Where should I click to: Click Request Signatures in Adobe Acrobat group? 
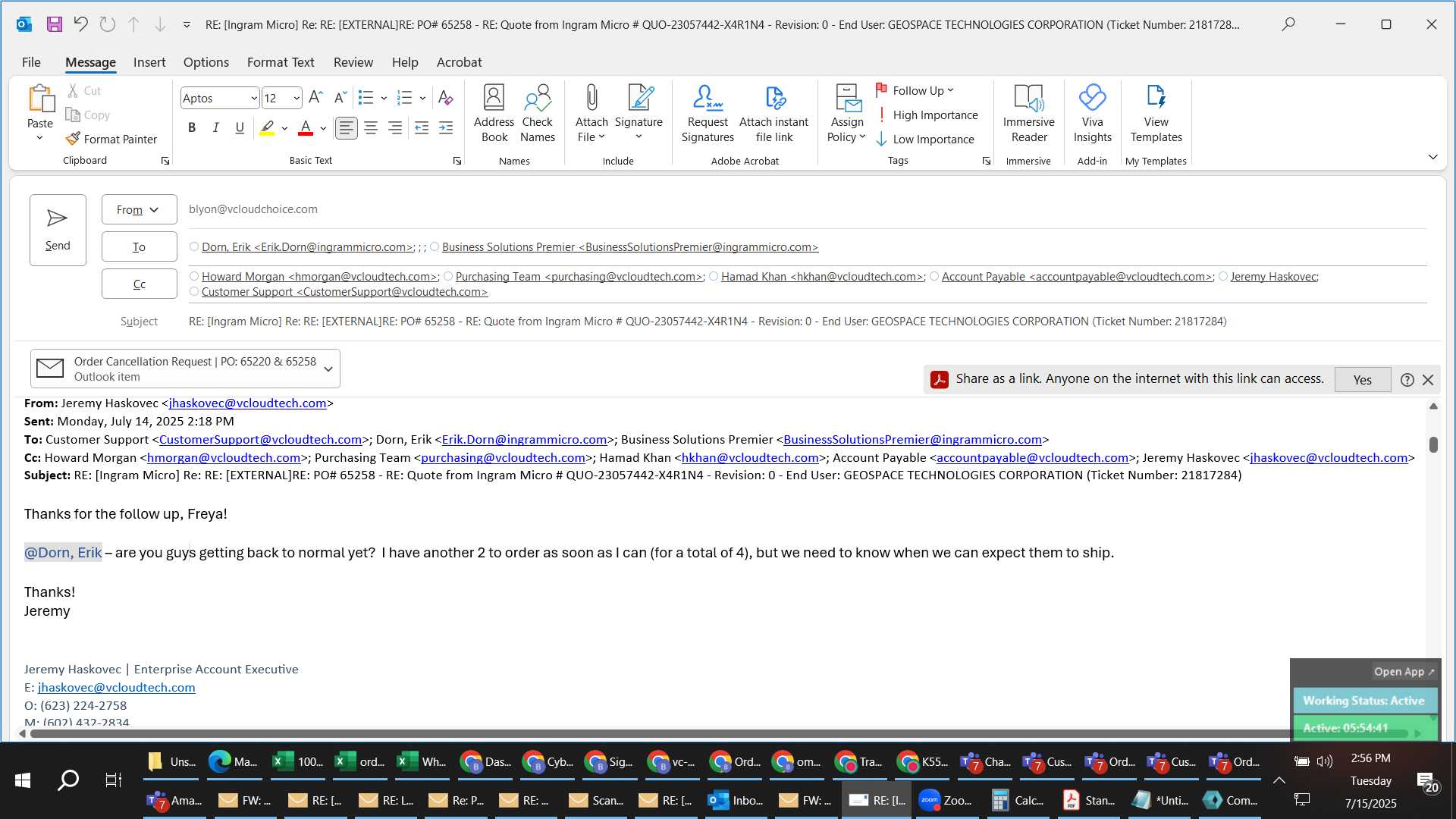click(x=708, y=113)
